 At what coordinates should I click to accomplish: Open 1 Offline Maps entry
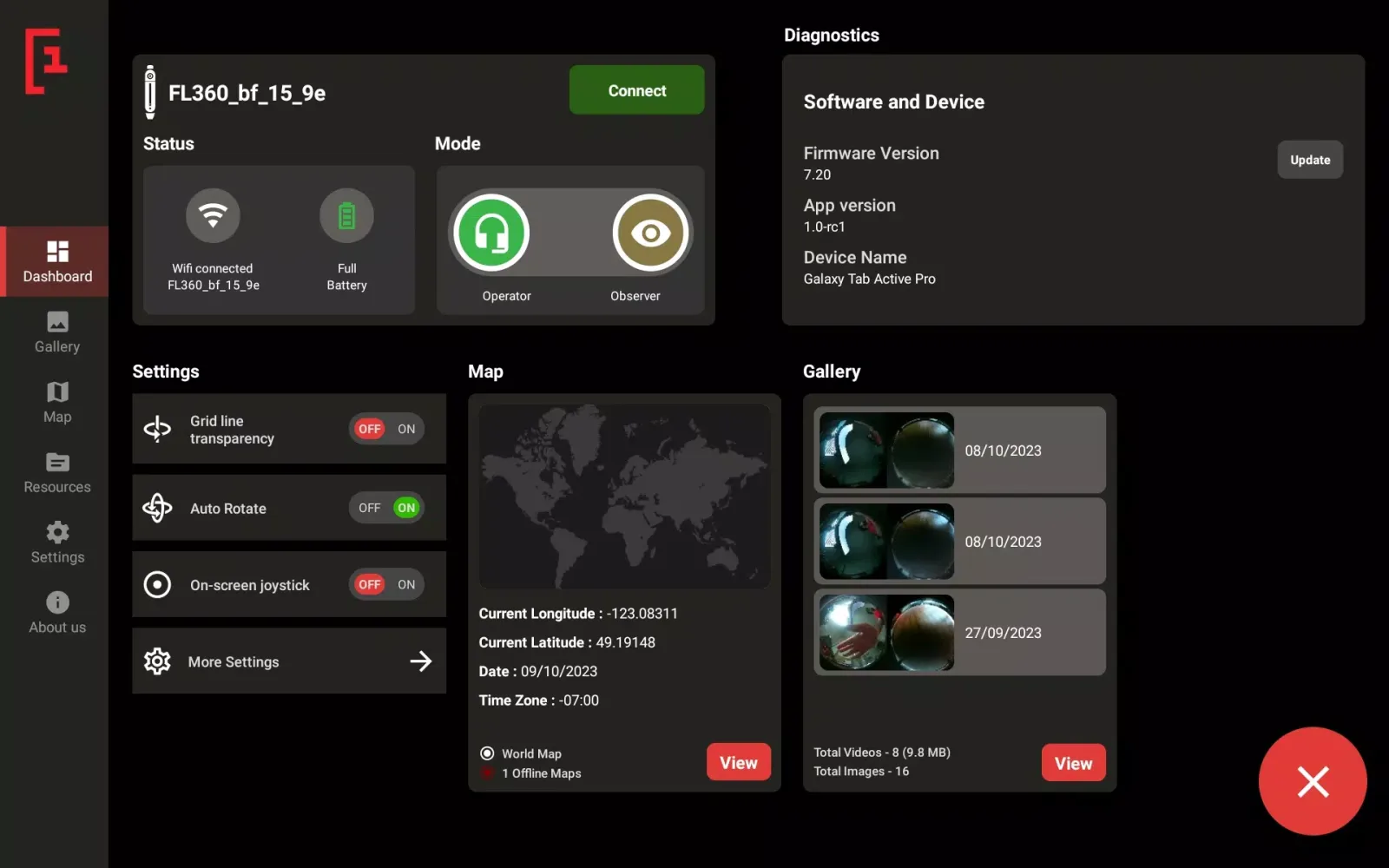(540, 773)
